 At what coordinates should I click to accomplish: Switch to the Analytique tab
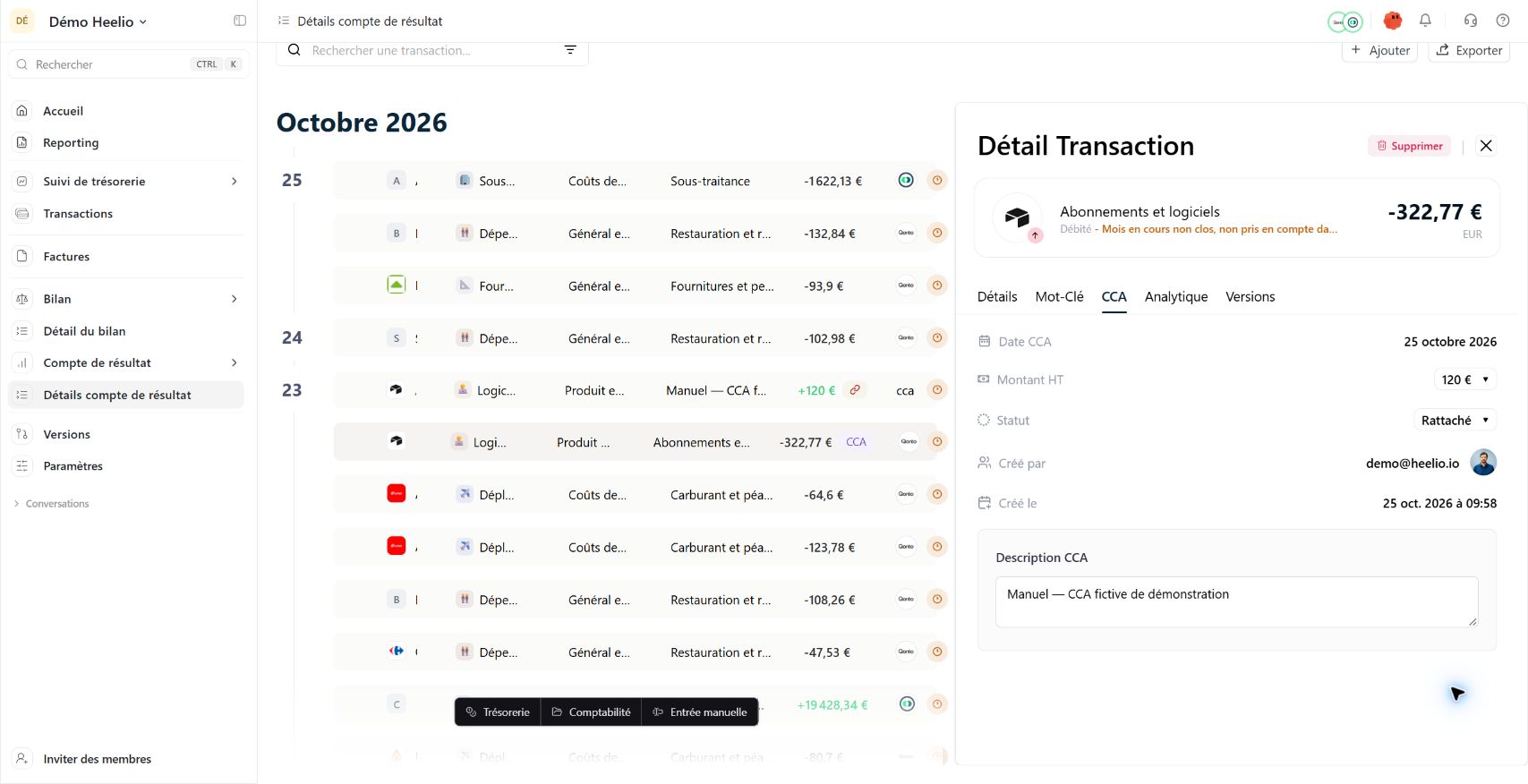1176,297
